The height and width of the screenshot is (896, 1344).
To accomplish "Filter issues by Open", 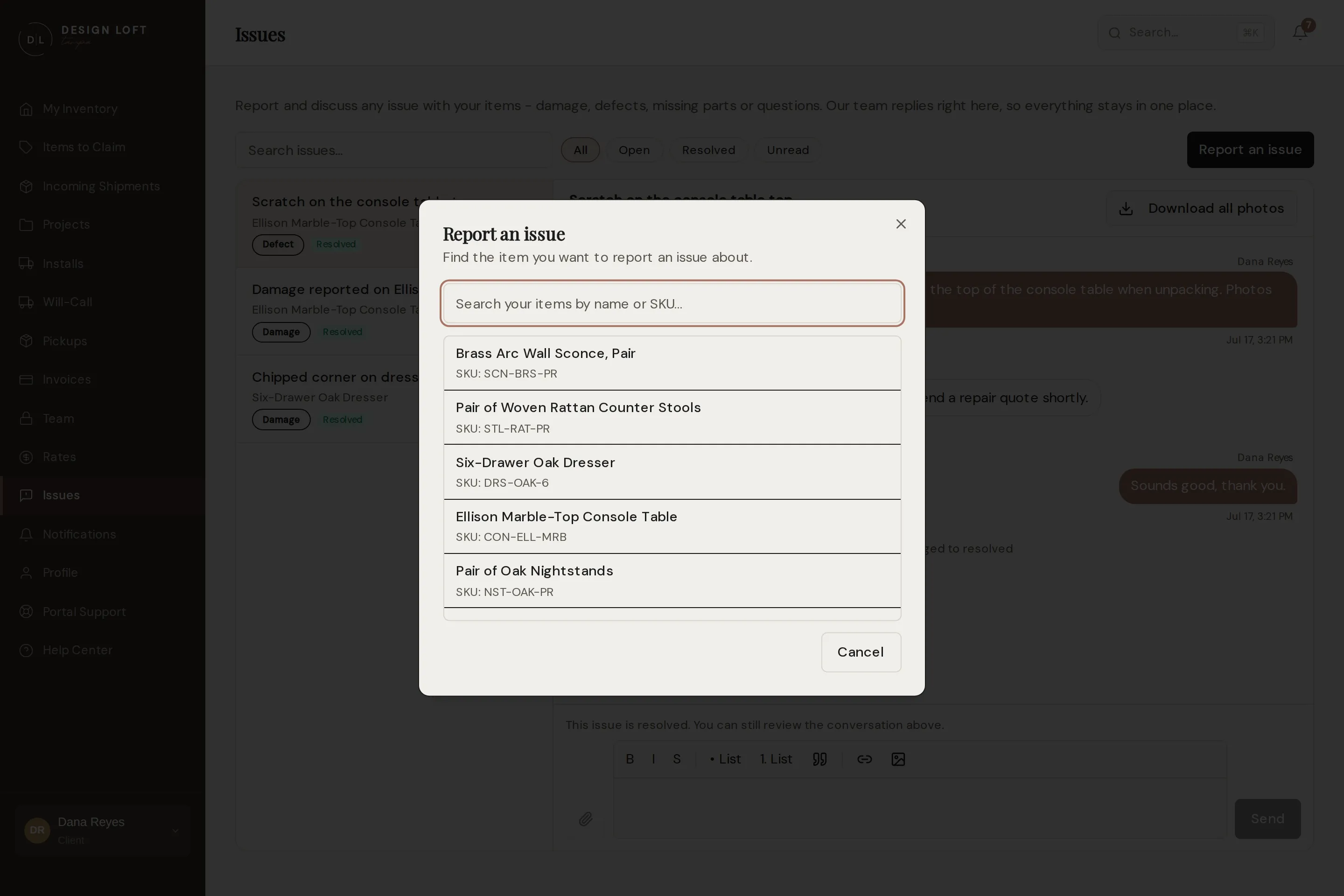I will coord(634,150).
